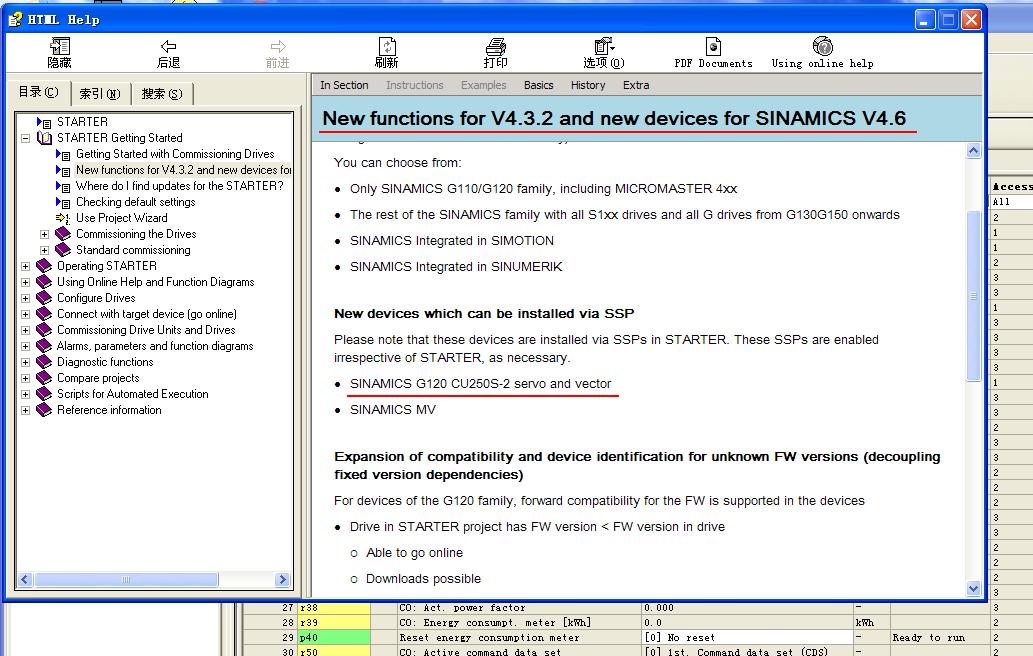Open the Extra menu
The image size is (1033, 656).
(636, 85)
